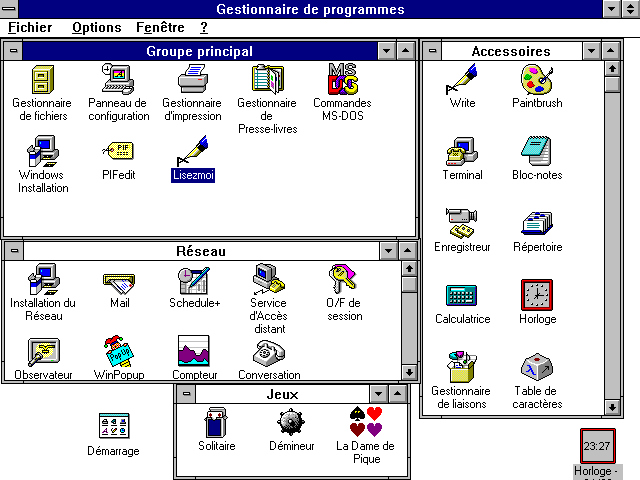Maximize the Jeux window
Viewport: 640px width, 480px height.
[x=397, y=394]
